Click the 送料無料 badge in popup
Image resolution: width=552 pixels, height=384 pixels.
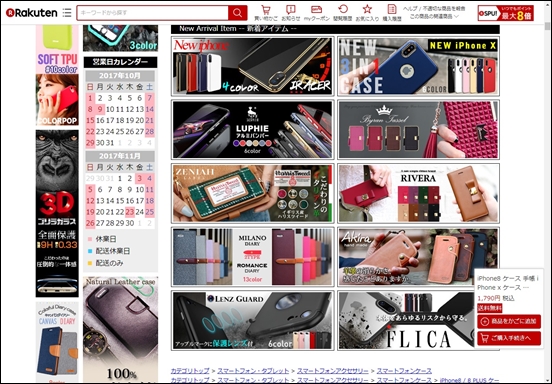click(x=490, y=308)
